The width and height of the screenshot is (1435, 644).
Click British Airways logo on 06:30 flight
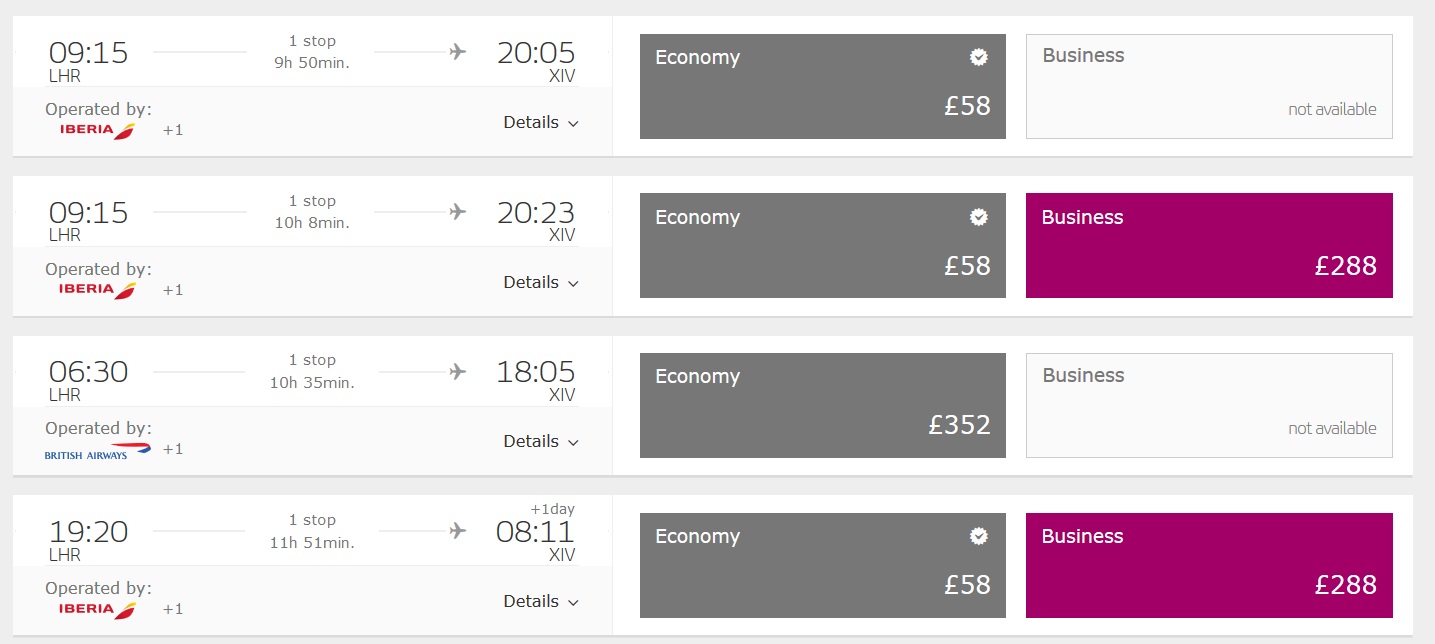(x=97, y=451)
